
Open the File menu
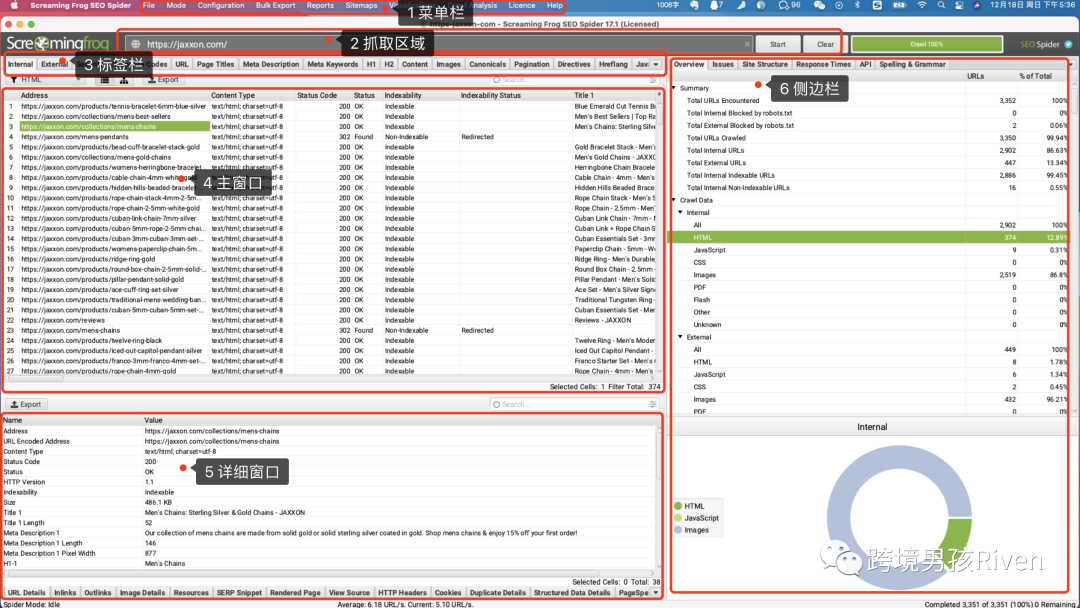click(149, 6)
